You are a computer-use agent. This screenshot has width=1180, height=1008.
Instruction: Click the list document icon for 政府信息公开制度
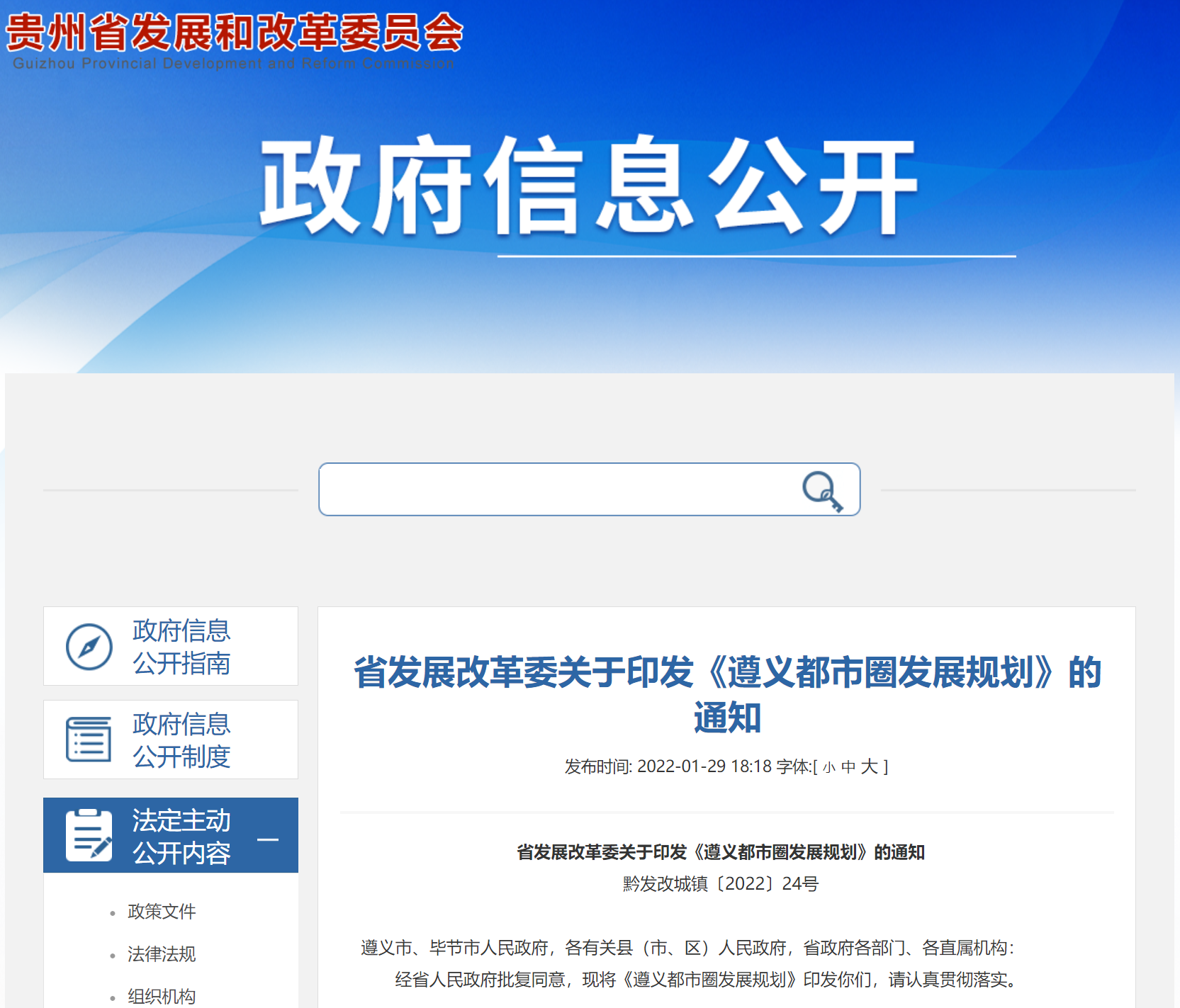pyautogui.click(x=89, y=740)
